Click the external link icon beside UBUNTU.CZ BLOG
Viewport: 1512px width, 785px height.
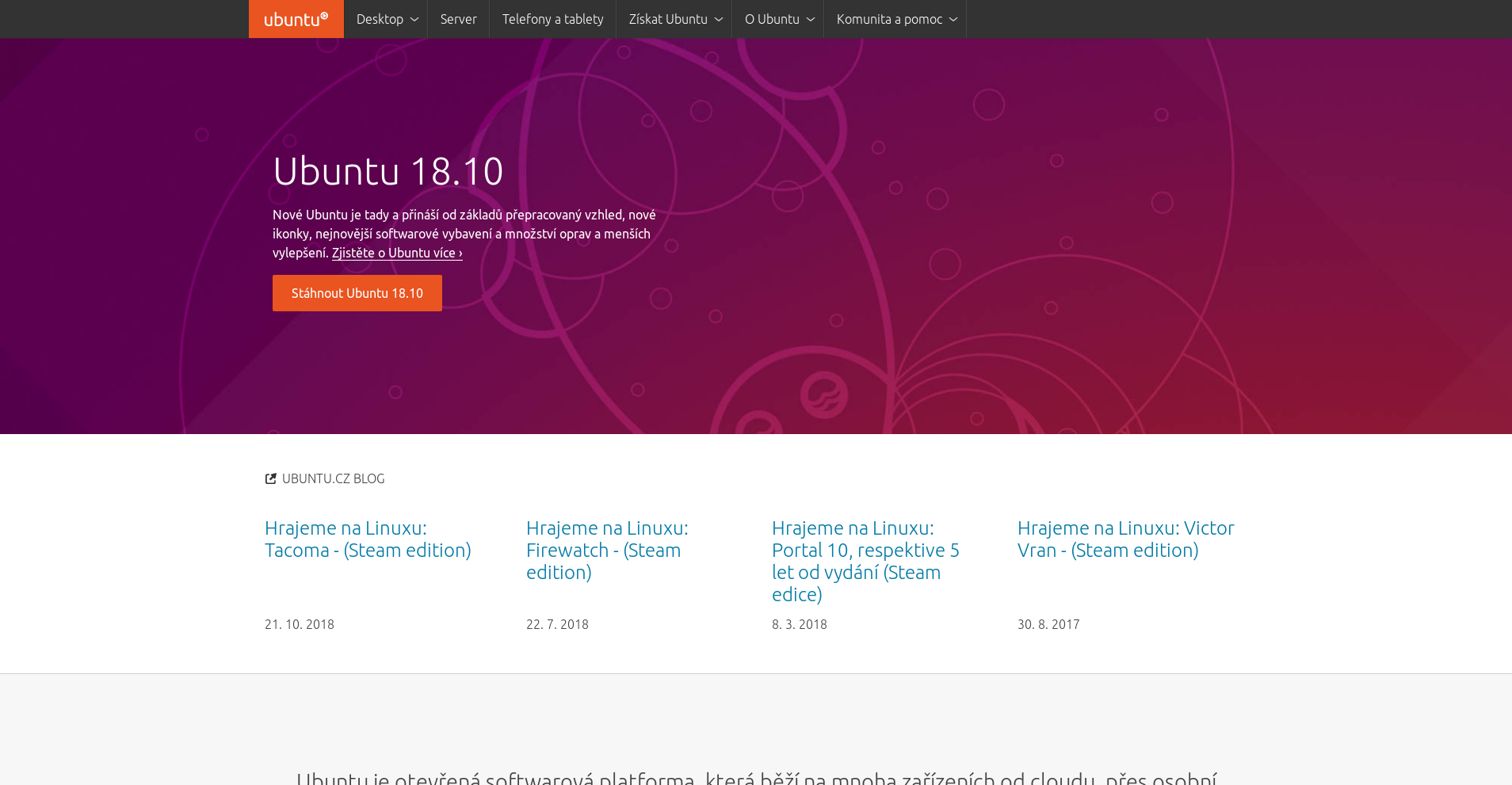pyautogui.click(x=271, y=478)
